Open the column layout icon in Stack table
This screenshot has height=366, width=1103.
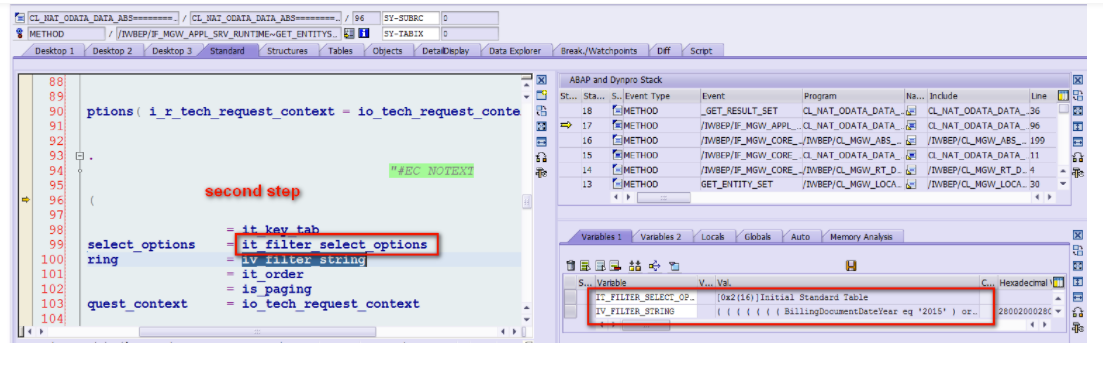point(1064,95)
